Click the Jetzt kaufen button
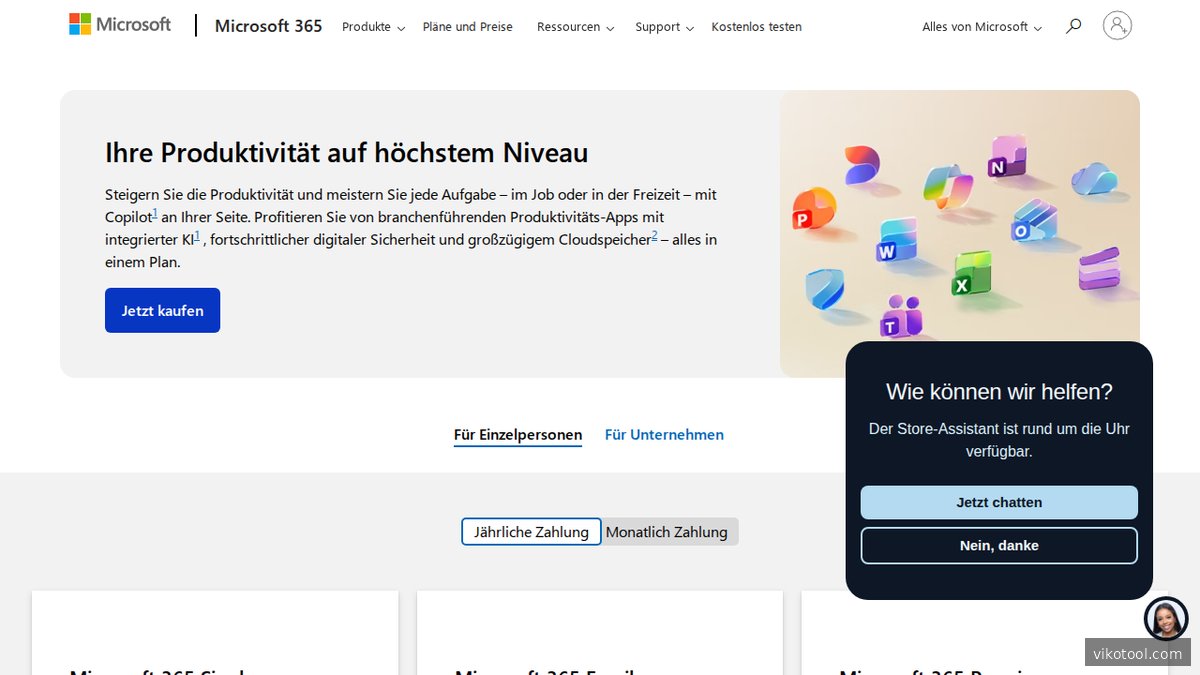The image size is (1200, 675). [x=162, y=310]
